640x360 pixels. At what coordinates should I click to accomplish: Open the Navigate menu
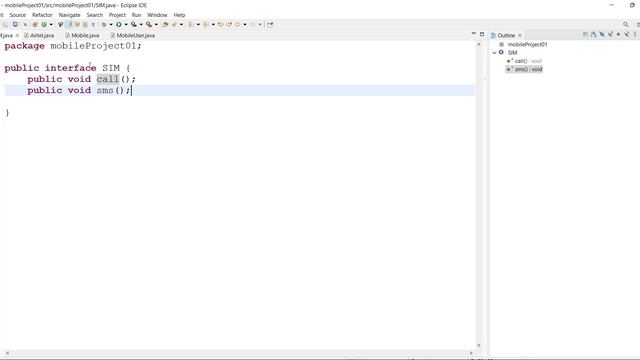click(69, 15)
